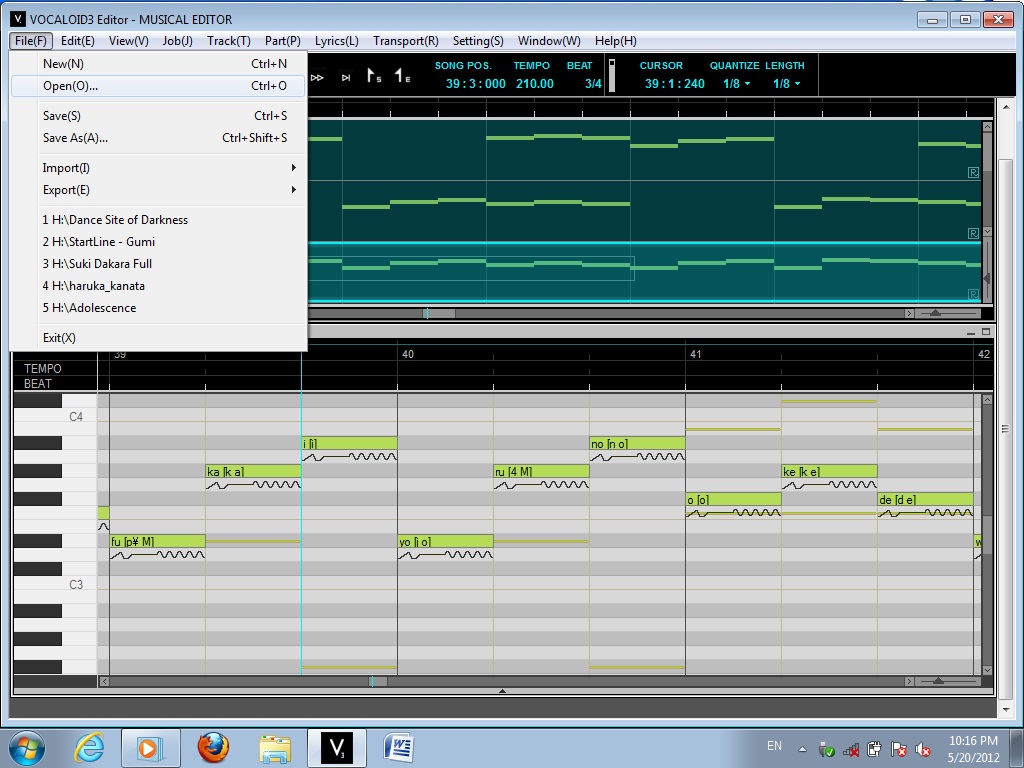Click the Windows Start orb
This screenshot has height=768, width=1024.
[x=27, y=748]
